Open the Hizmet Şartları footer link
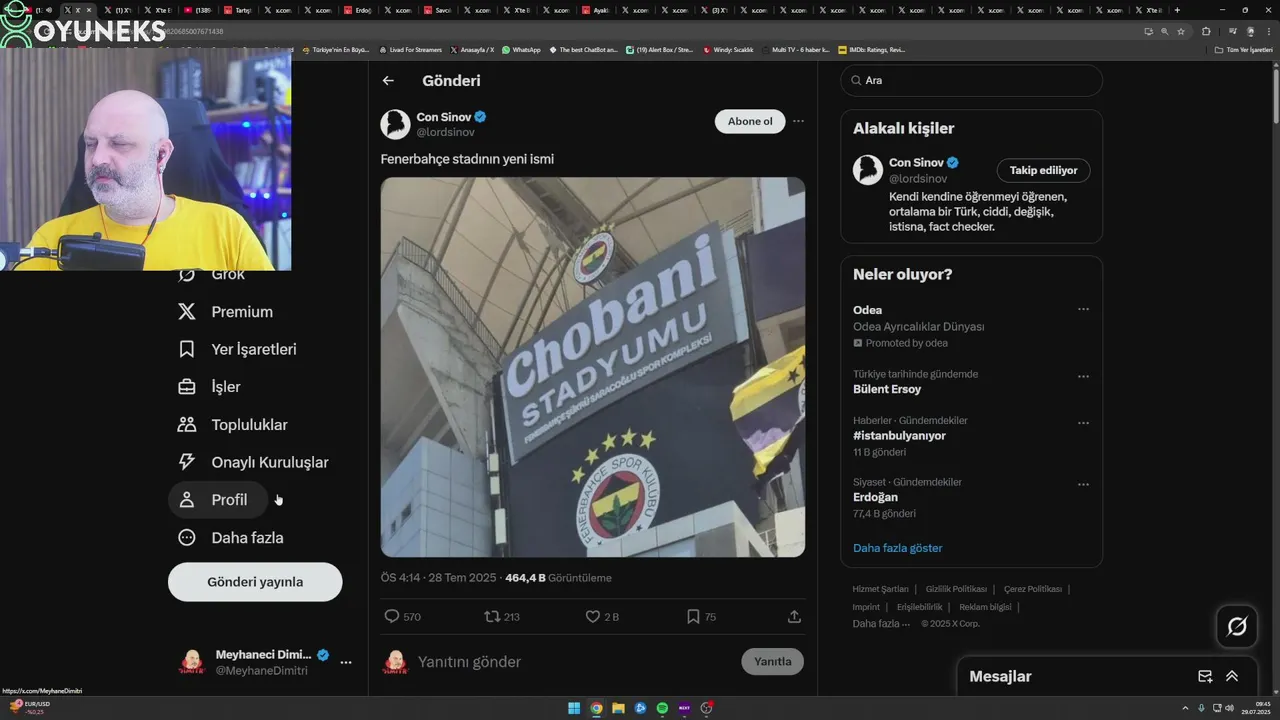1280x720 pixels. (x=880, y=589)
